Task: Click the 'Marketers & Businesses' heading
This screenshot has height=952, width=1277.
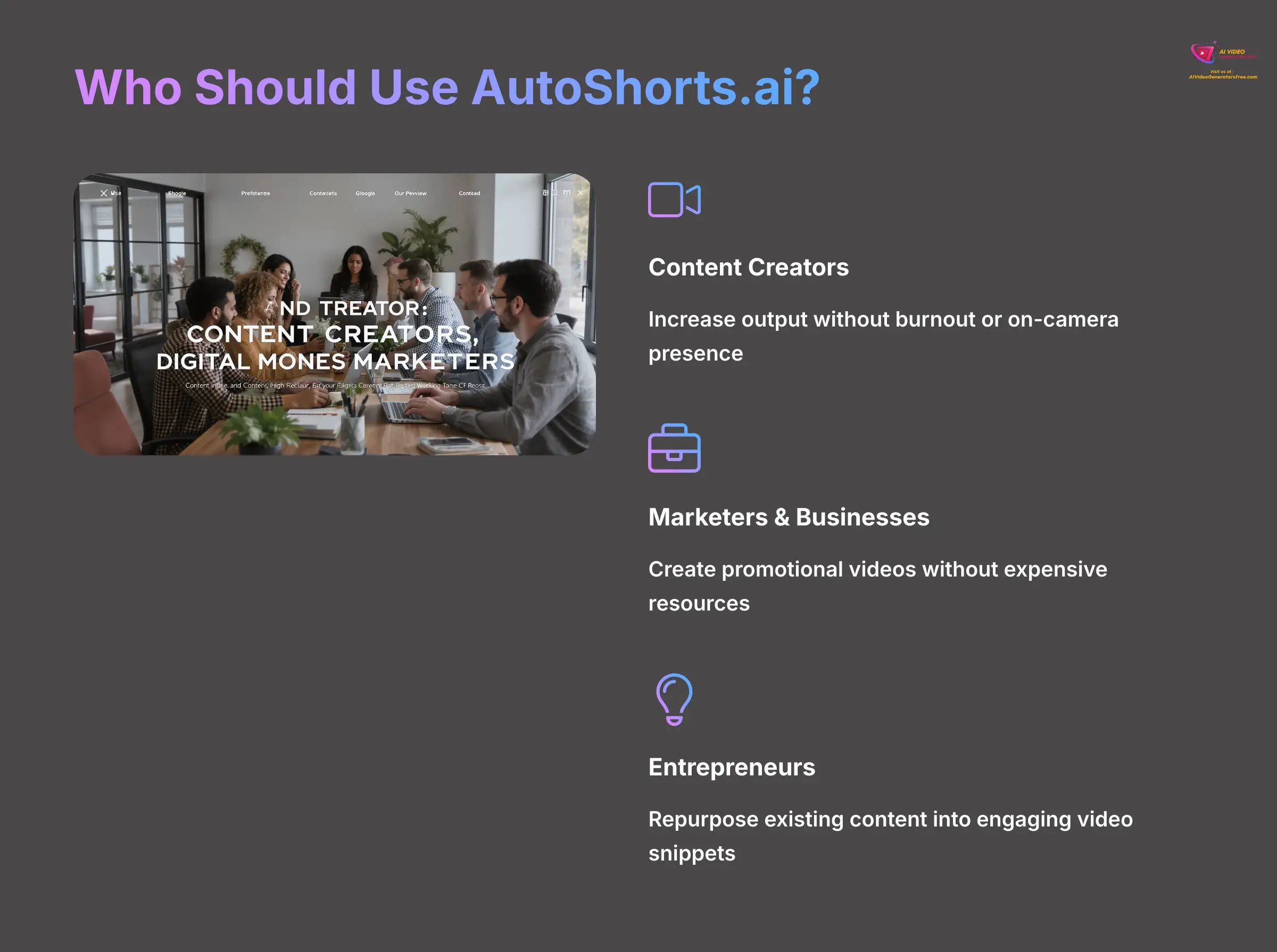Action: (789, 517)
